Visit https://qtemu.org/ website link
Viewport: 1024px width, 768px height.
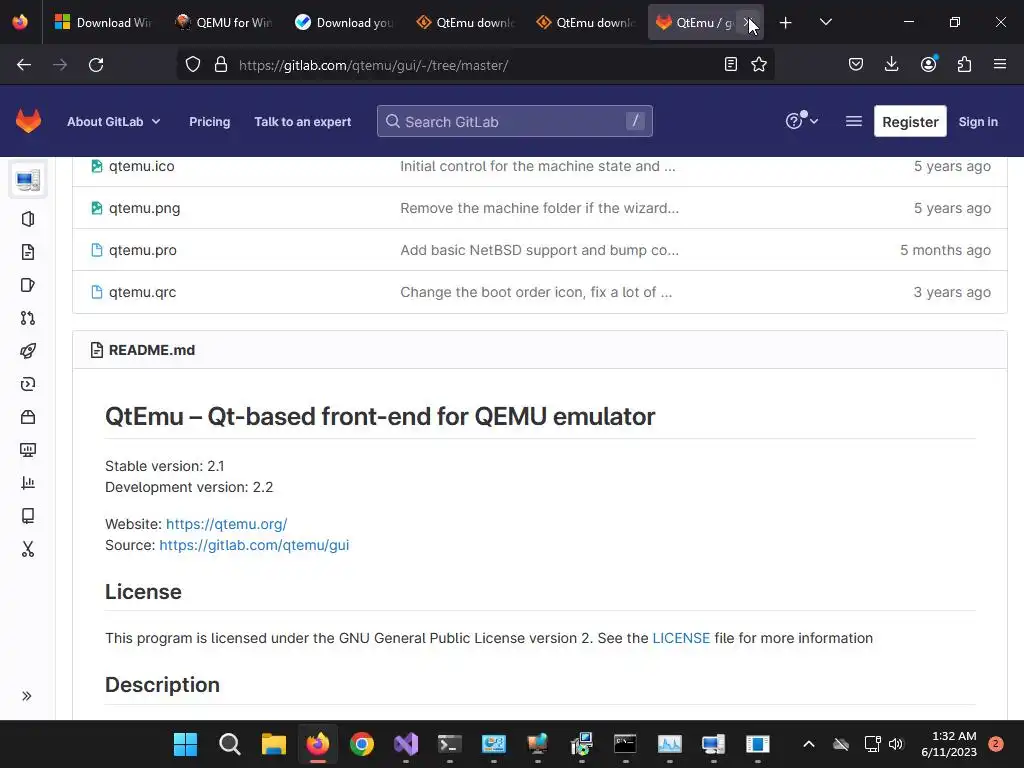click(226, 524)
